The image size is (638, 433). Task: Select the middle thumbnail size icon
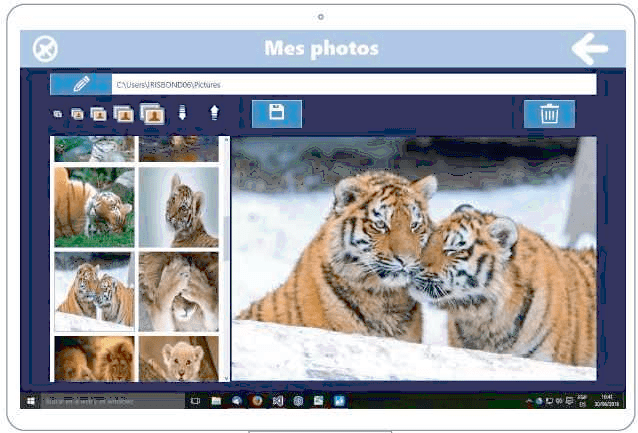pyautogui.click(x=99, y=114)
